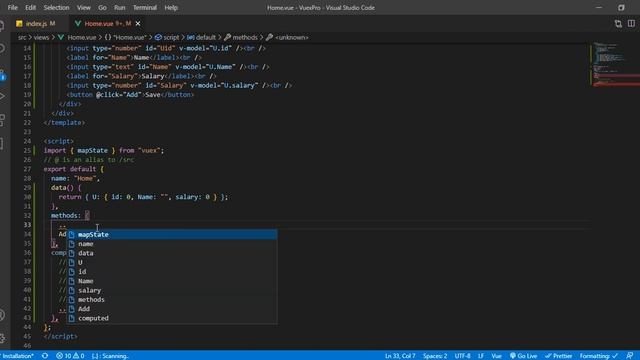Click the <unknown> breadcrumb segment
640x360 pixels.
point(292,37)
